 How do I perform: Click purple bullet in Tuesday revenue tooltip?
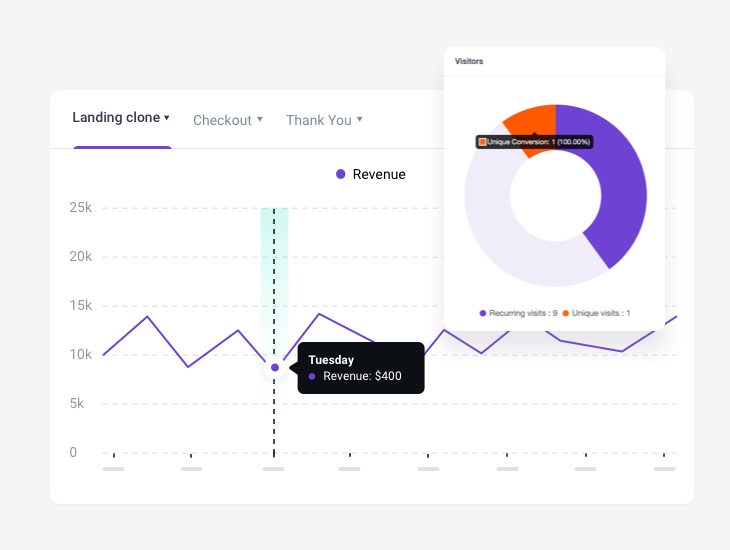point(312,376)
